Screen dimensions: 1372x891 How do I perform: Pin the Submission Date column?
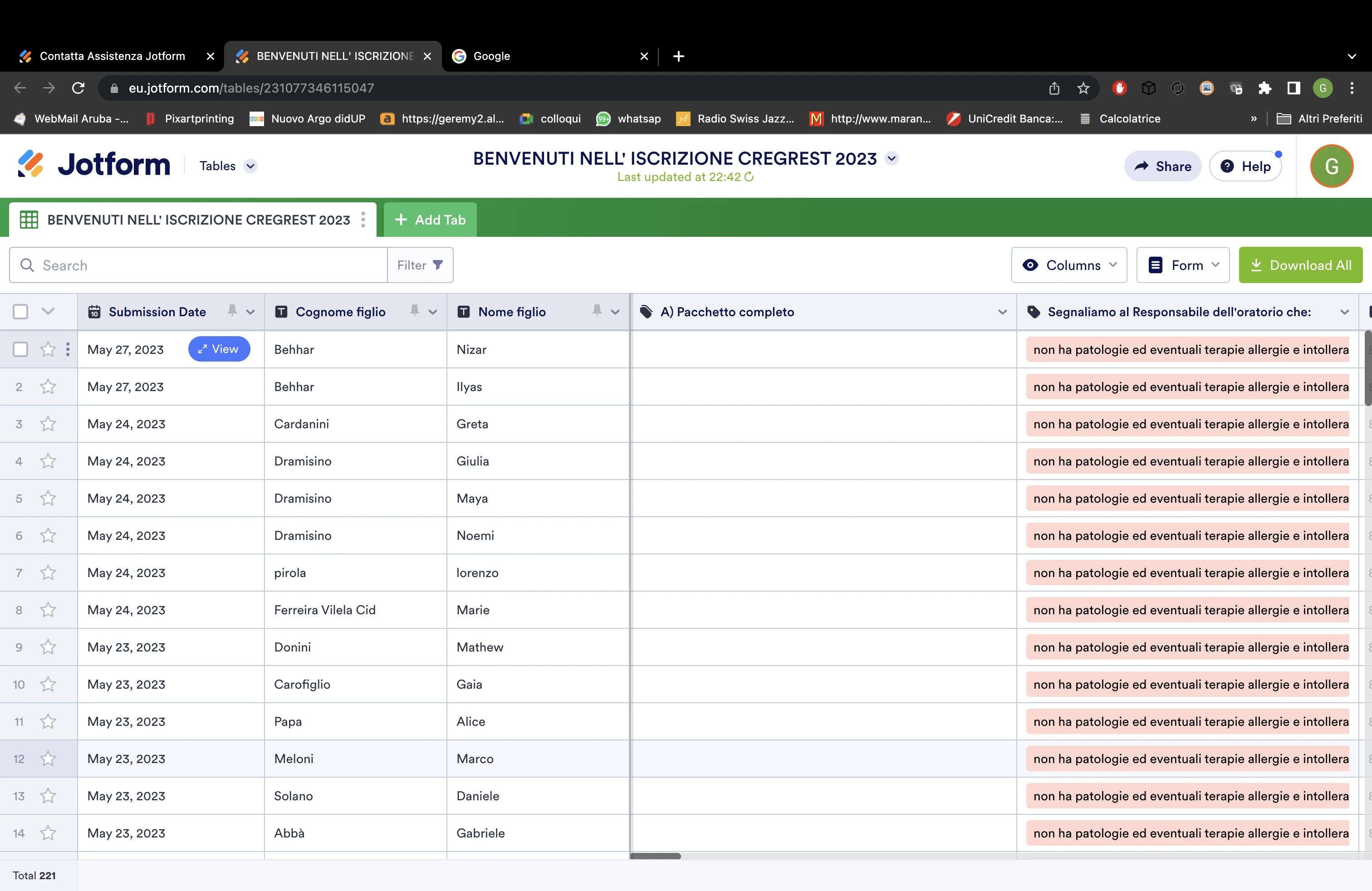[232, 311]
